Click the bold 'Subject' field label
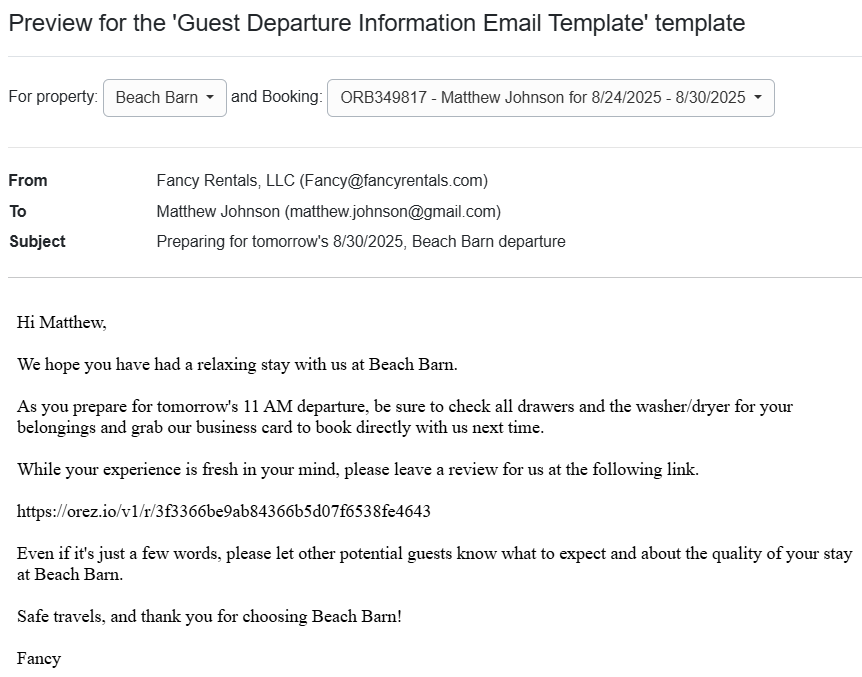Image resolution: width=862 pixels, height=677 pixels. pyautogui.click(x=37, y=242)
